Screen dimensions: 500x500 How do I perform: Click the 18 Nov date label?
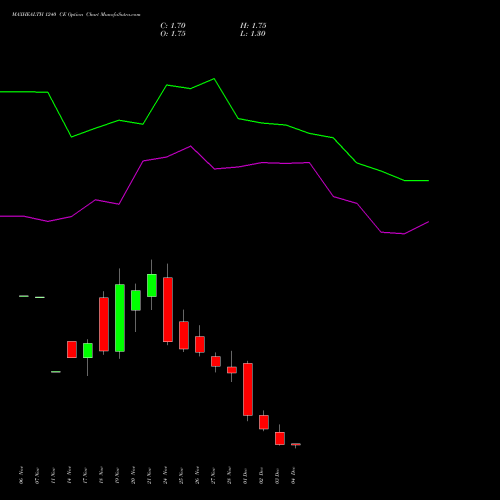coord(101,475)
